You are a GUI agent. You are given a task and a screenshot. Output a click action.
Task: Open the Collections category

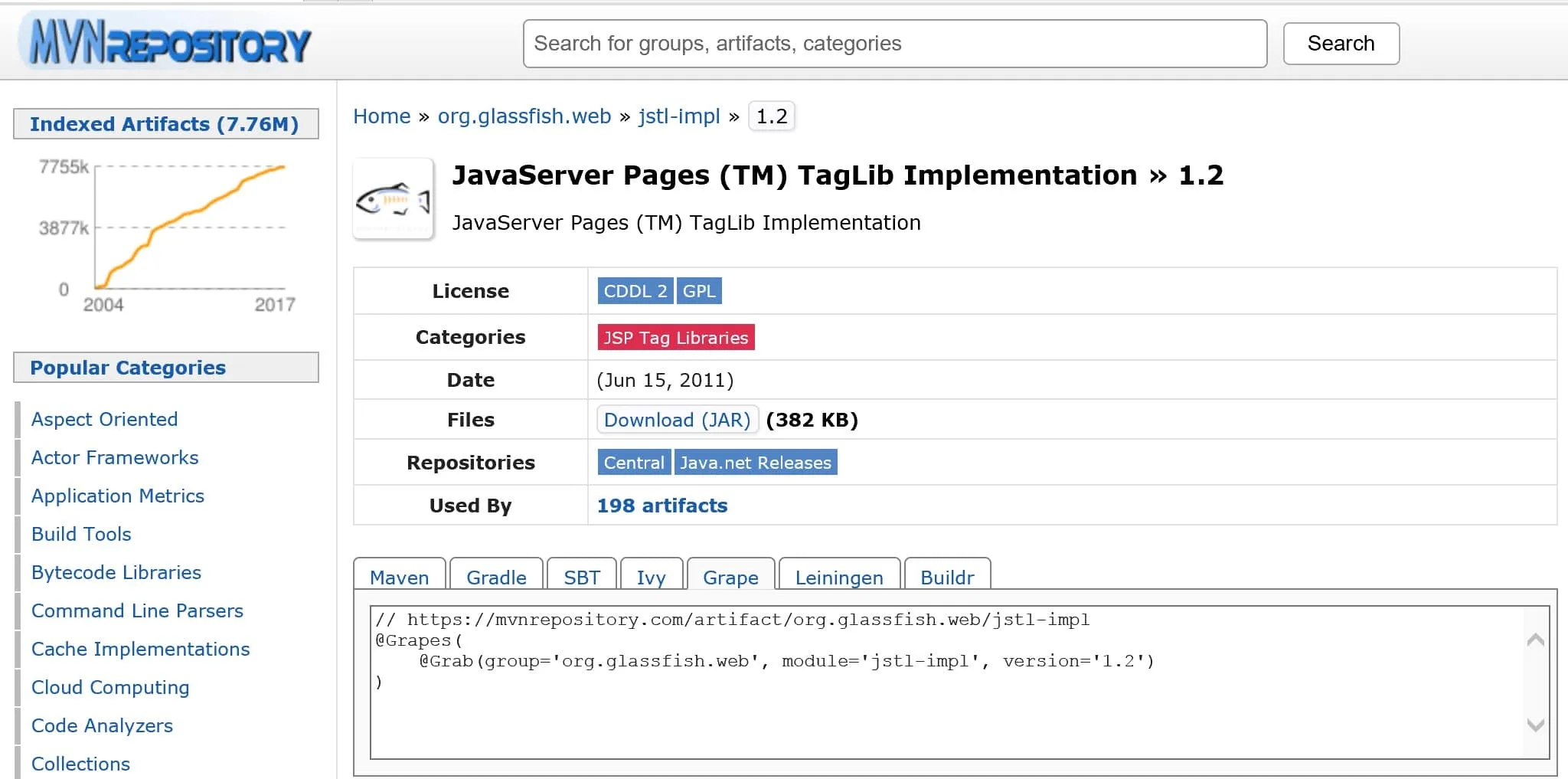[80, 764]
